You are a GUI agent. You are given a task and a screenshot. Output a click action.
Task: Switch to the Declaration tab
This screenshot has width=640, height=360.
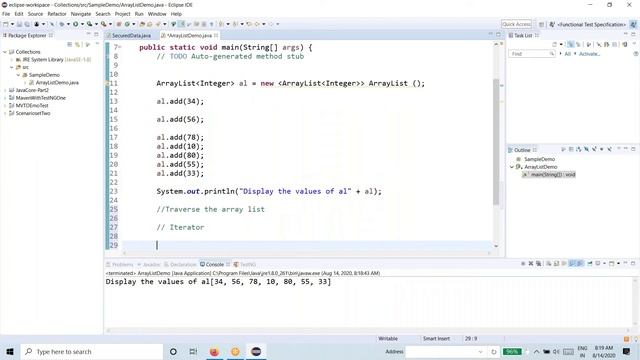coord(180,264)
